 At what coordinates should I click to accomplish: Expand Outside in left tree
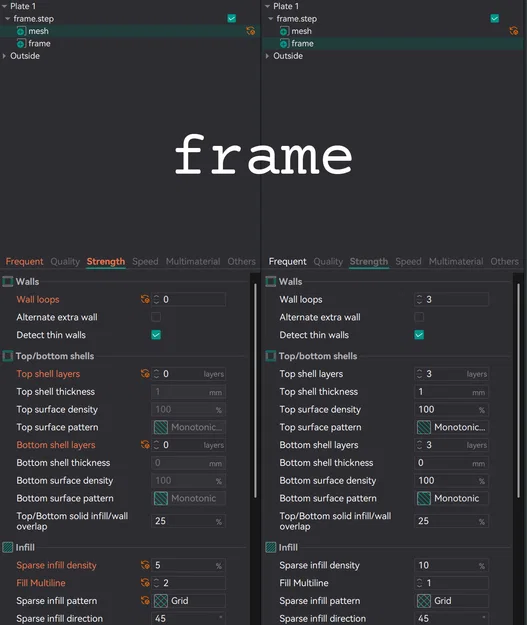point(4,56)
